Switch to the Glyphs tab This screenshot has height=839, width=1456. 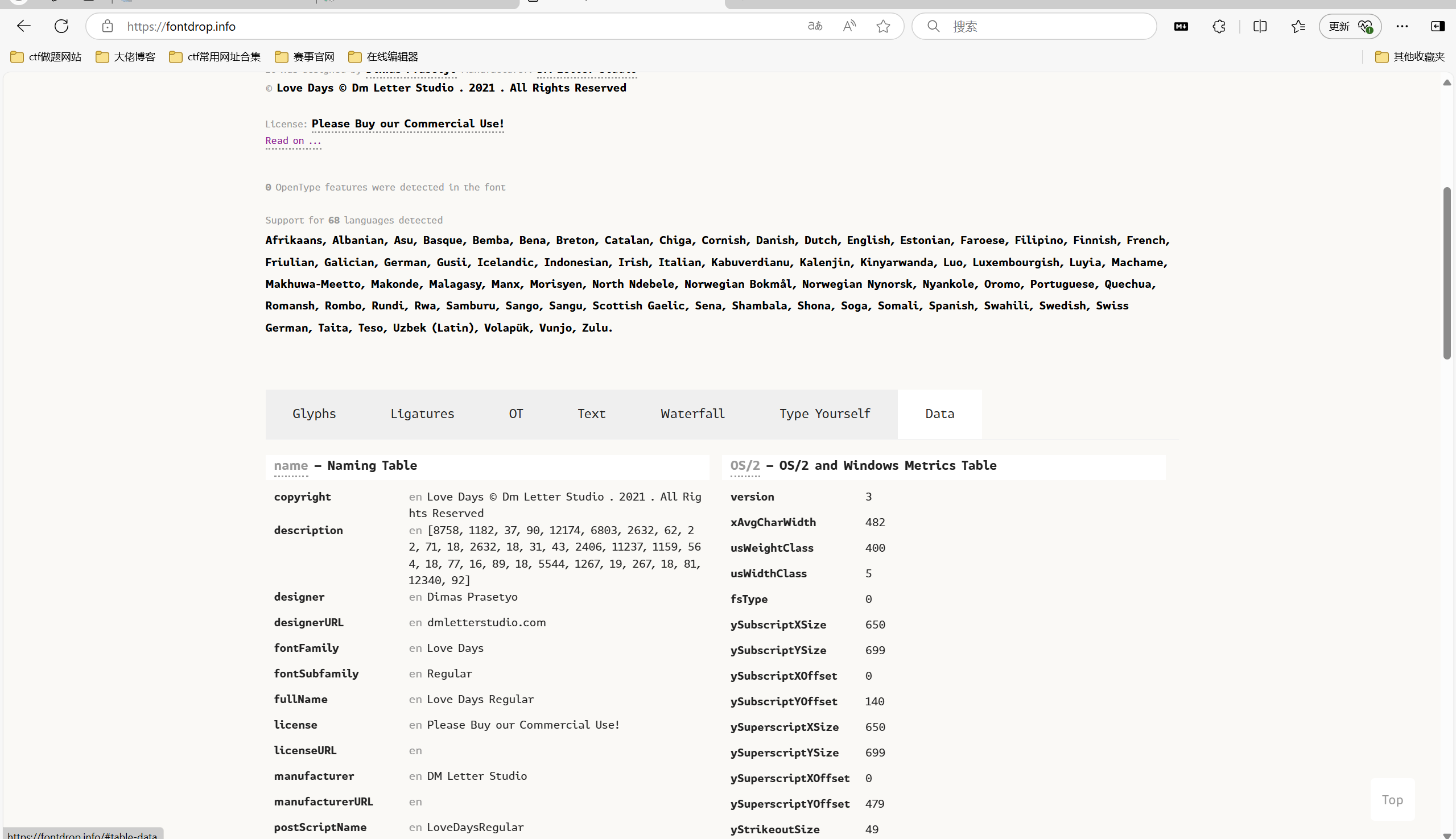(314, 414)
